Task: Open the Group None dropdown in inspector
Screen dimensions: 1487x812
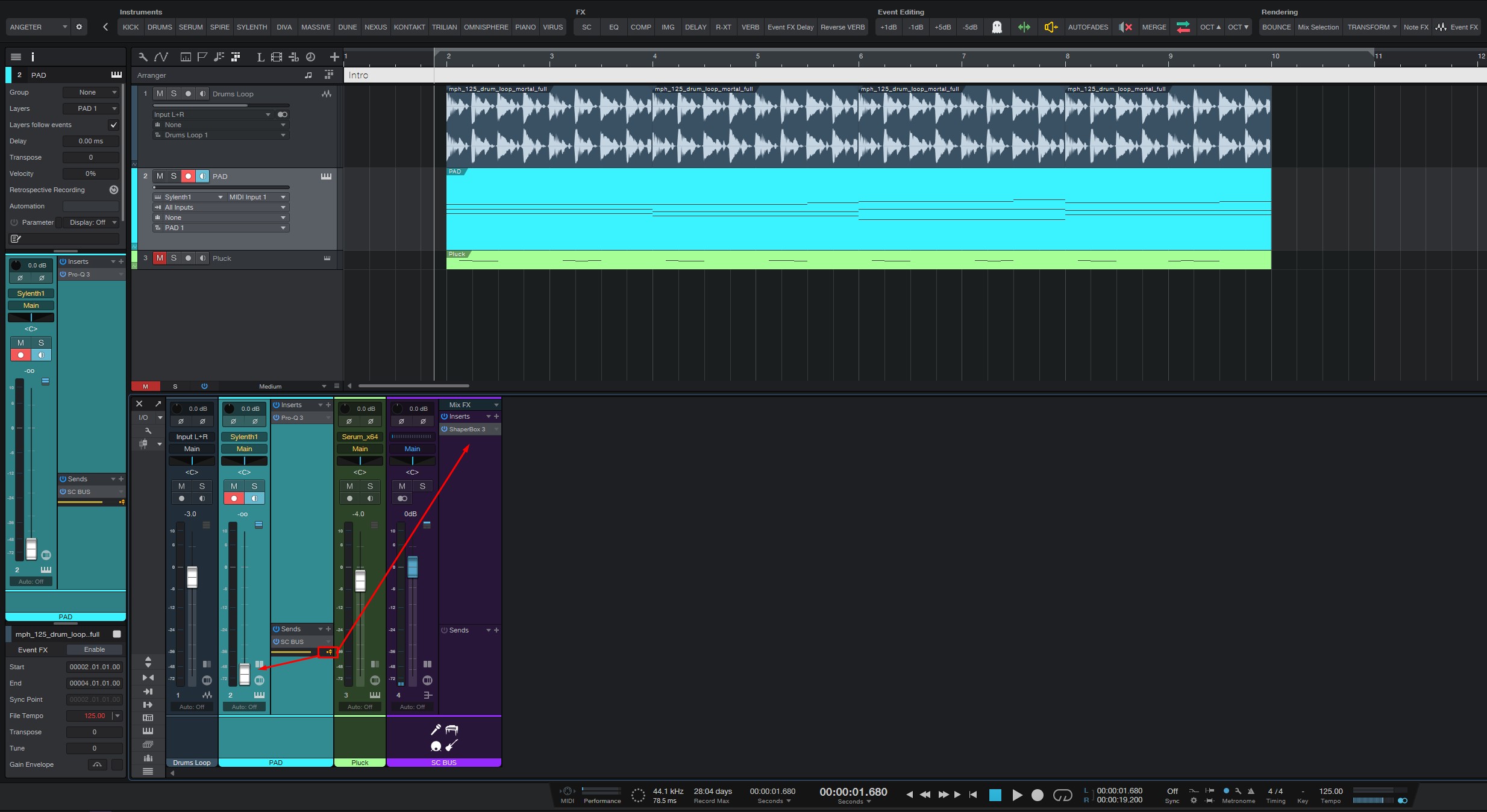Action: tap(91, 92)
